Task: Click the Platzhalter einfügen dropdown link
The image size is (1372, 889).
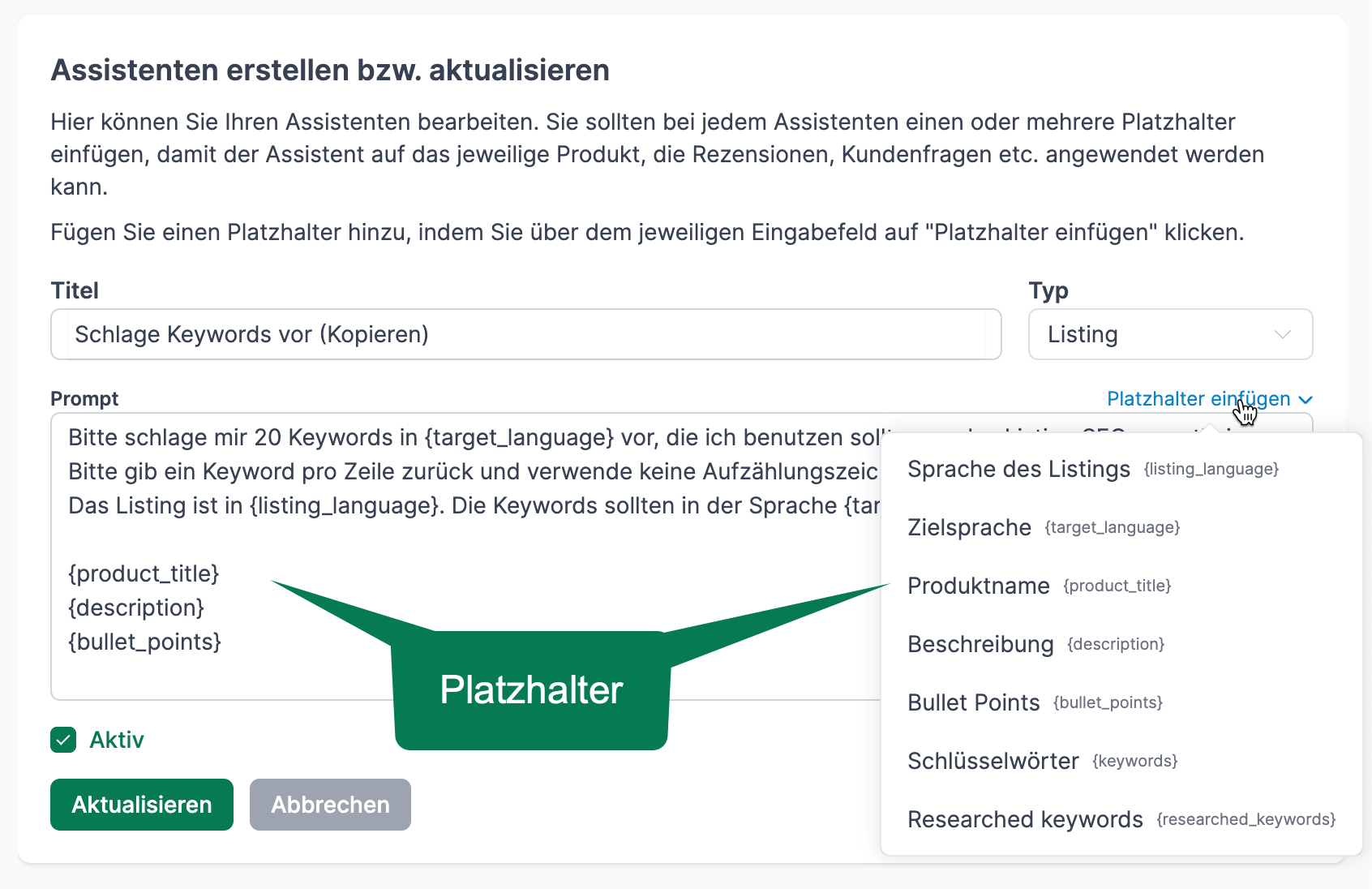Action: point(1209,398)
